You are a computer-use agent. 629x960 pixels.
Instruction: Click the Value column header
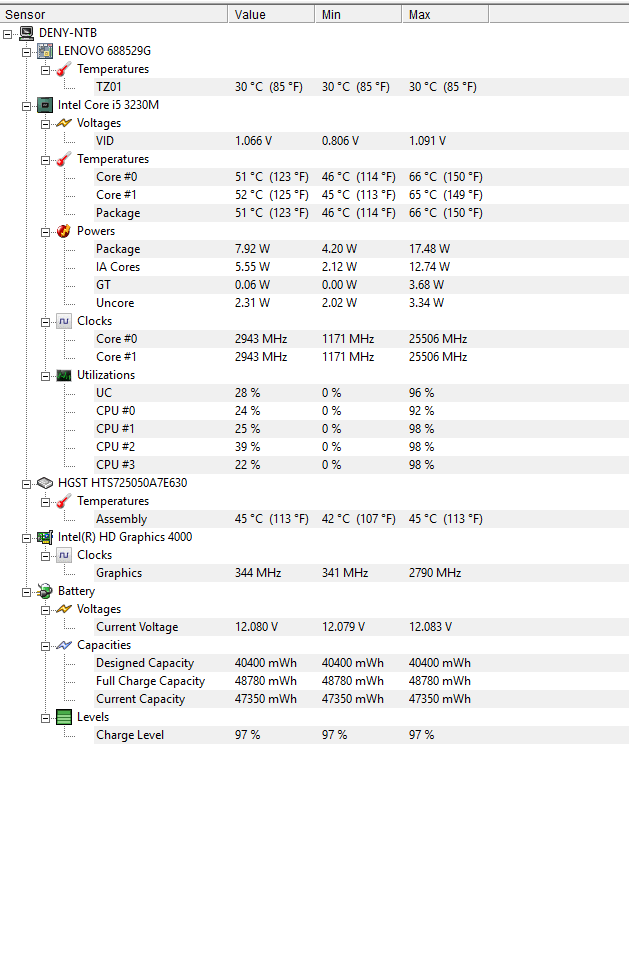[x=271, y=14]
